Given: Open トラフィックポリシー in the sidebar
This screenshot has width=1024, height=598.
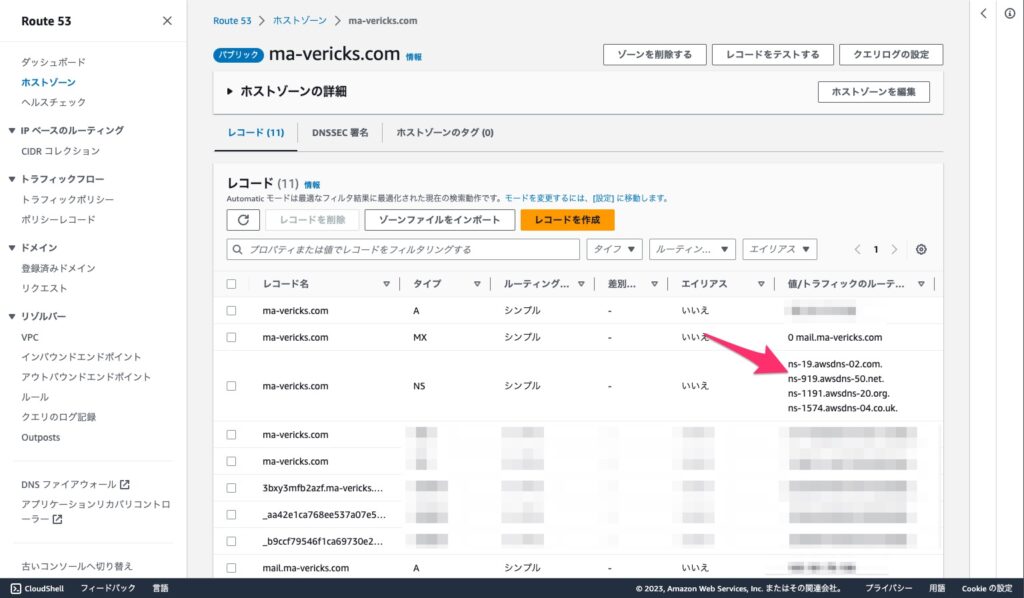Looking at the screenshot, I should pyautogui.click(x=67, y=199).
